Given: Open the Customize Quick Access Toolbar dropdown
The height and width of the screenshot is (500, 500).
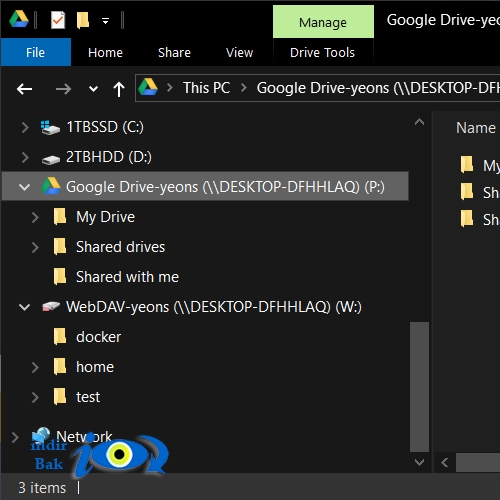Looking at the screenshot, I should tap(105, 21).
